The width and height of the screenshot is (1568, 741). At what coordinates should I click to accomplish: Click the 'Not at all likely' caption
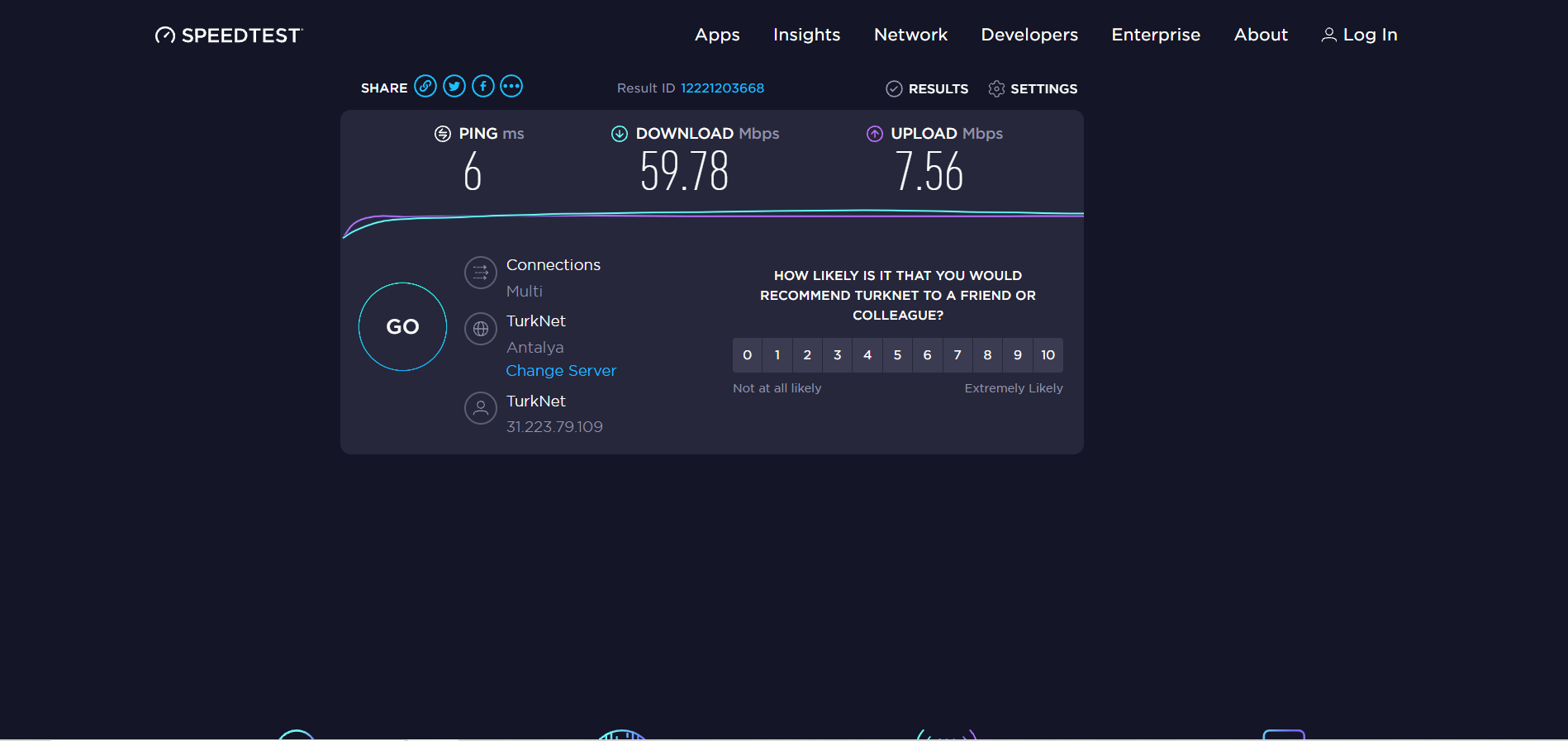click(777, 388)
